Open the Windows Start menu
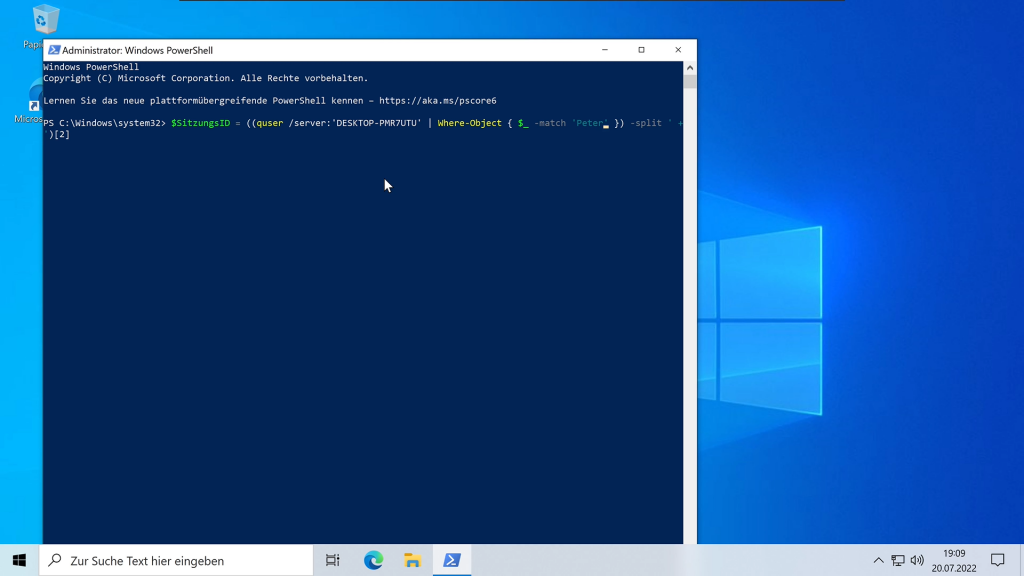Image resolution: width=1024 pixels, height=576 pixels. point(19,560)
